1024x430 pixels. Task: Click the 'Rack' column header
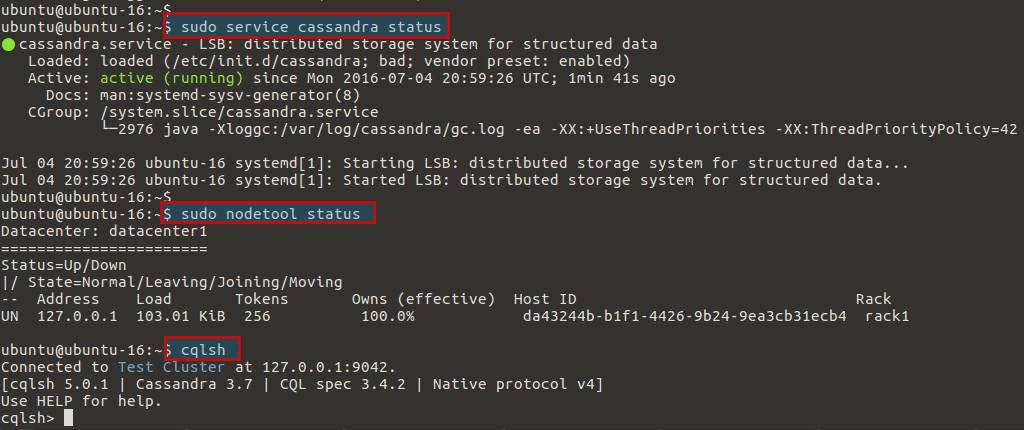pyautogui.click(x=873, y=299)
